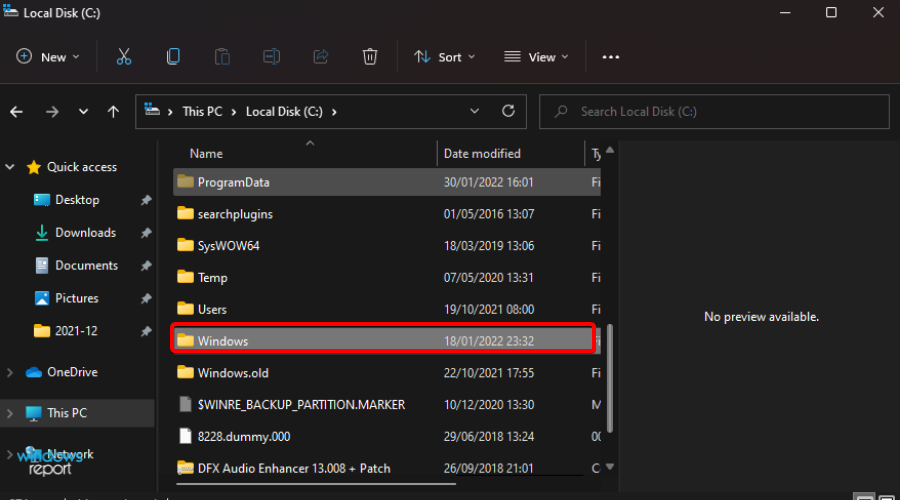Screen dimensions: 900x500
Task: Open Desktop in Quick access
Action: [77, 200]
